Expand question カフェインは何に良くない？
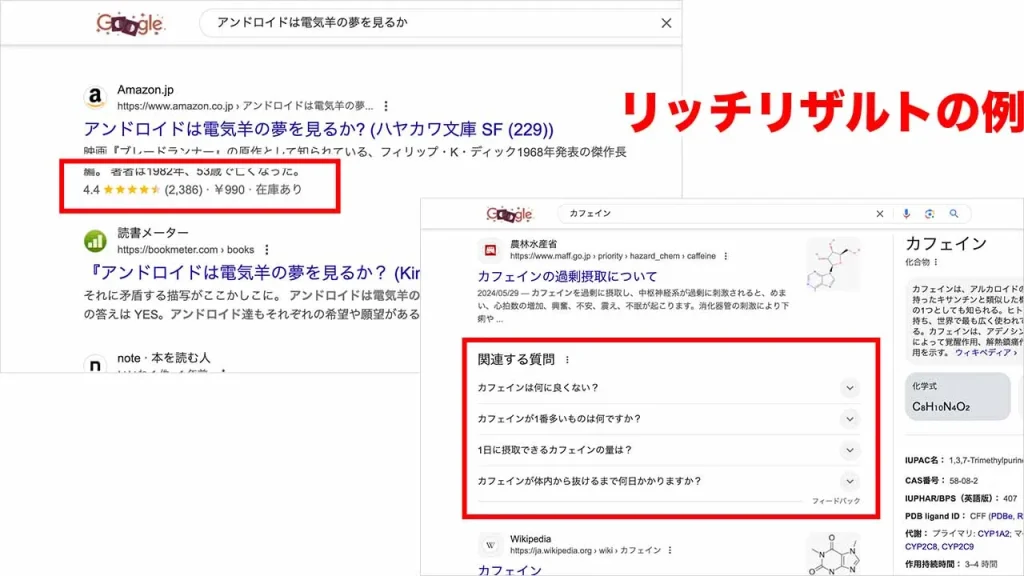This screenshot has width=1024, height=576. coord(849,388)
